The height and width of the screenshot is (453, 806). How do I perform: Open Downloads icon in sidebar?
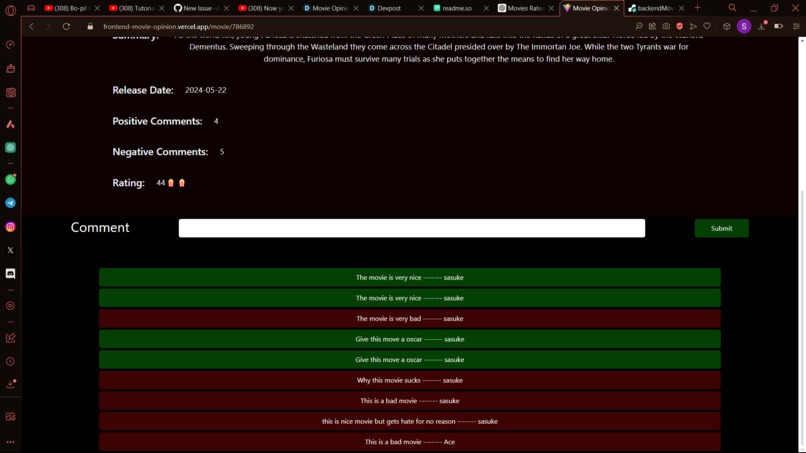click(10, 385)
